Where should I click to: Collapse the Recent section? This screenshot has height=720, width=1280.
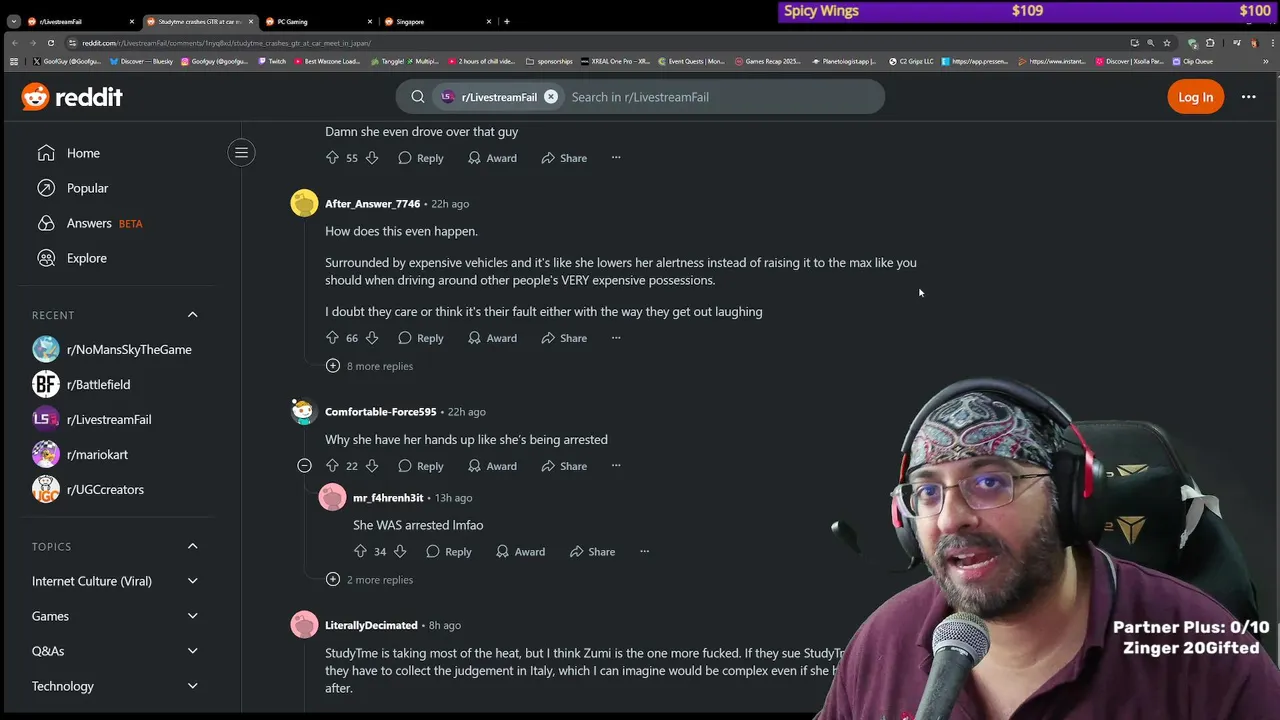pyautogui.click(x=192, y=315)
